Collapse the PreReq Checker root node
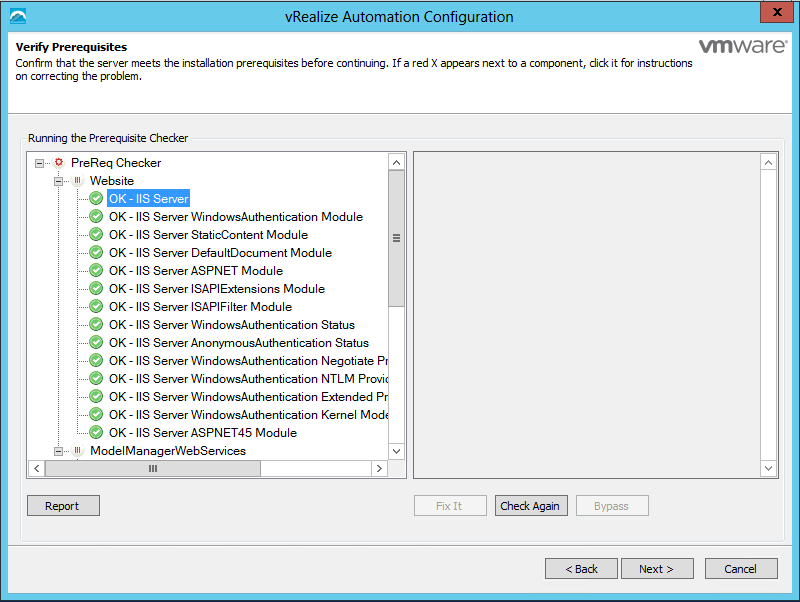800x602 pixels. pyautogui.click(x=39, y=163)
